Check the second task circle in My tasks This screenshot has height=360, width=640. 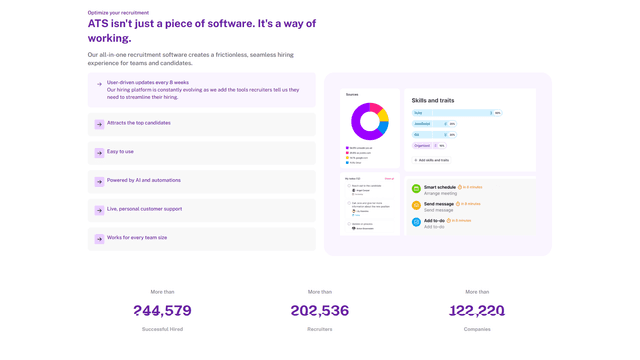pos(349,203)
